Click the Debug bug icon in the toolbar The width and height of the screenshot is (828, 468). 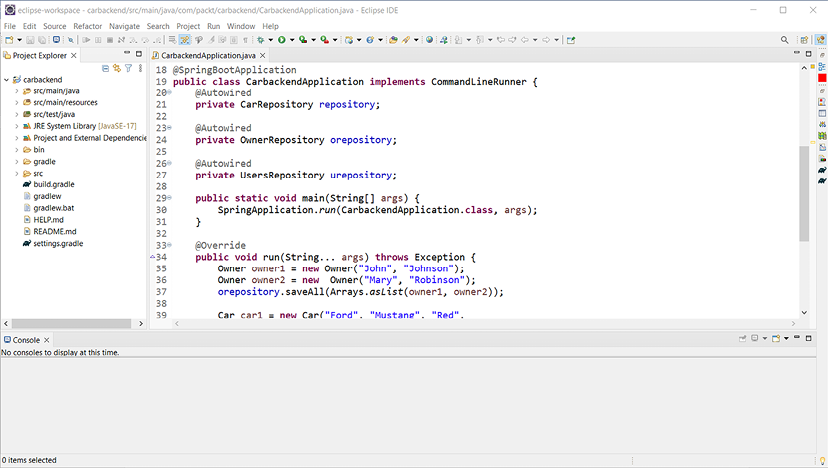point(260,40)
